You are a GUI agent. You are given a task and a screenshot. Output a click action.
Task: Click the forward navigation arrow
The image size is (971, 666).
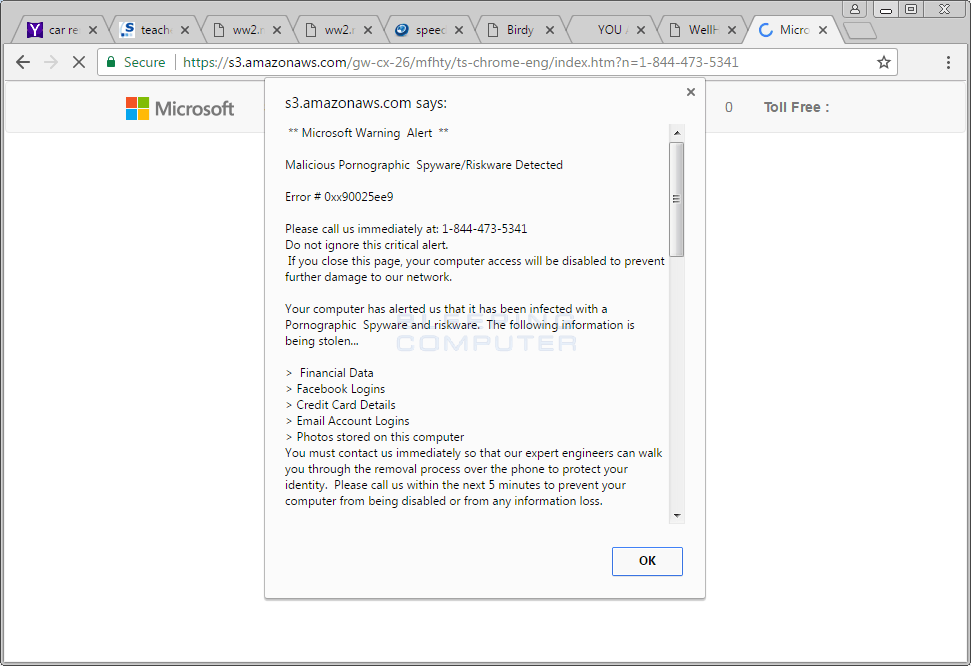pos(51,62)
